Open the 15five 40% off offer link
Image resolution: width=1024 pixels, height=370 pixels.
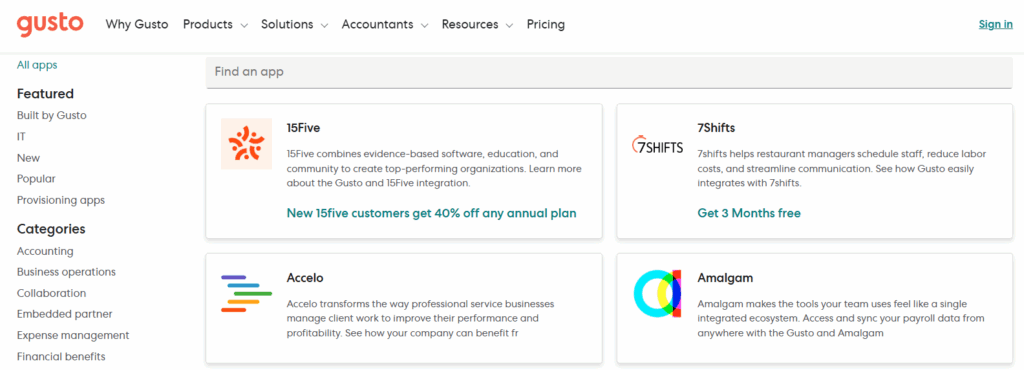432,213
